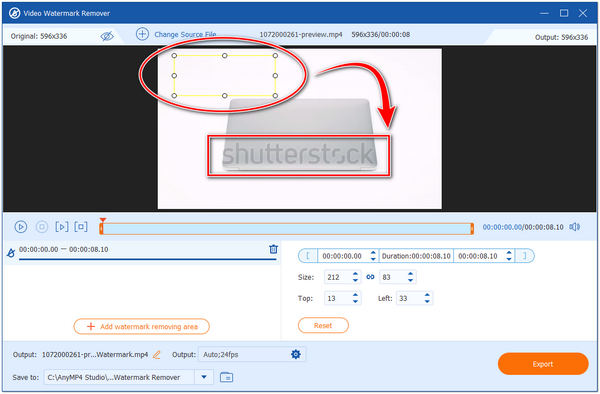Open Change Source File link
The height and width of the screenshot is (394, 600).
point(185,34)
